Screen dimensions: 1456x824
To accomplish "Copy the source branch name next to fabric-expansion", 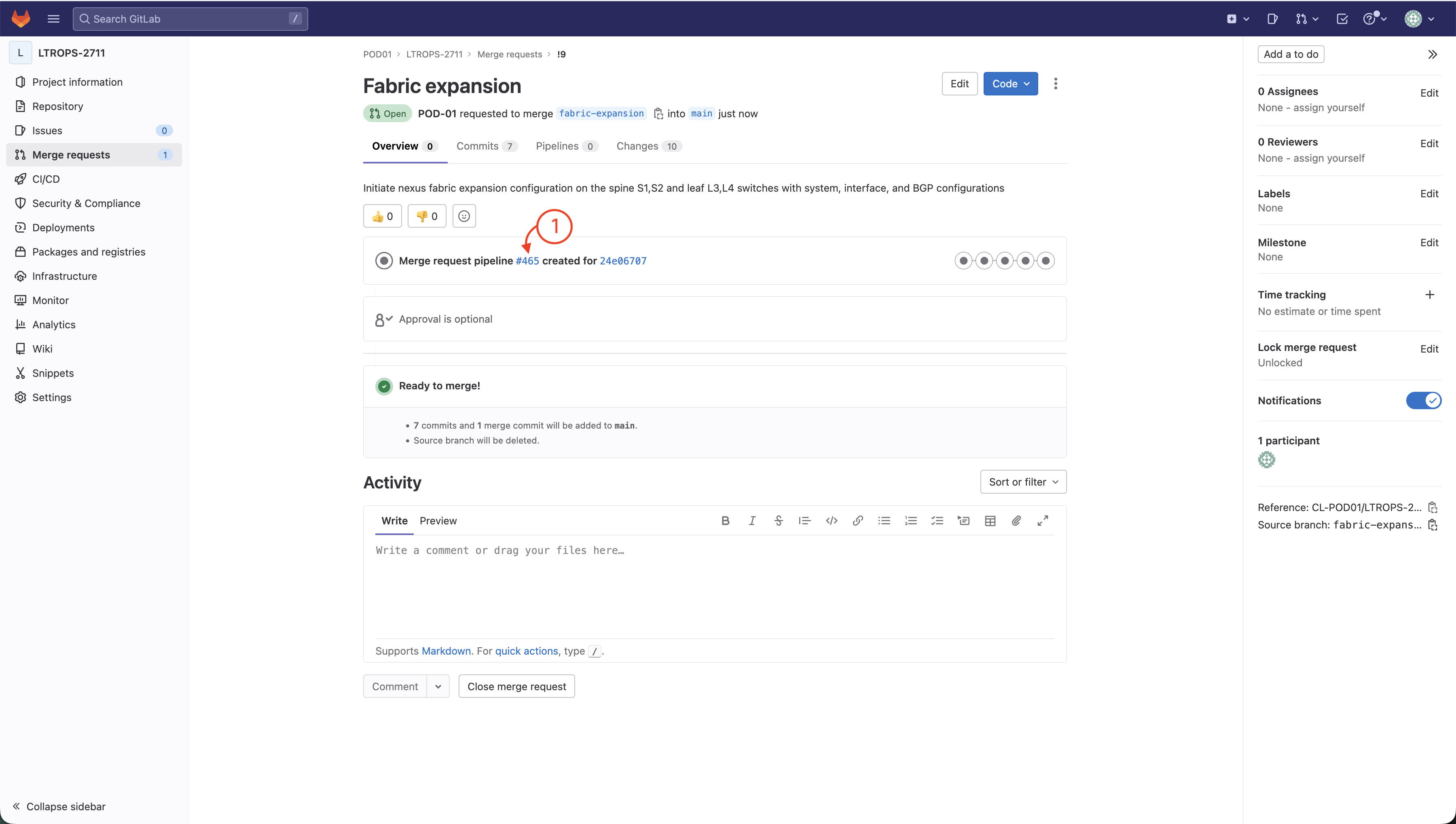I will point(658,114).
